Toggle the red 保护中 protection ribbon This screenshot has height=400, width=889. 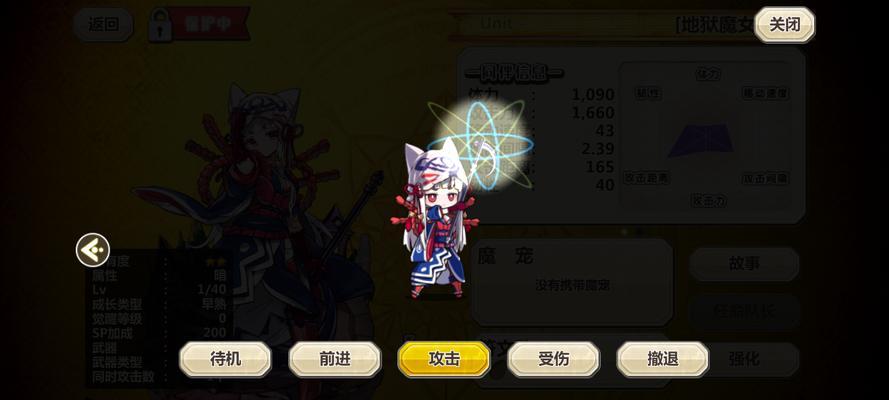pos(210,24)
